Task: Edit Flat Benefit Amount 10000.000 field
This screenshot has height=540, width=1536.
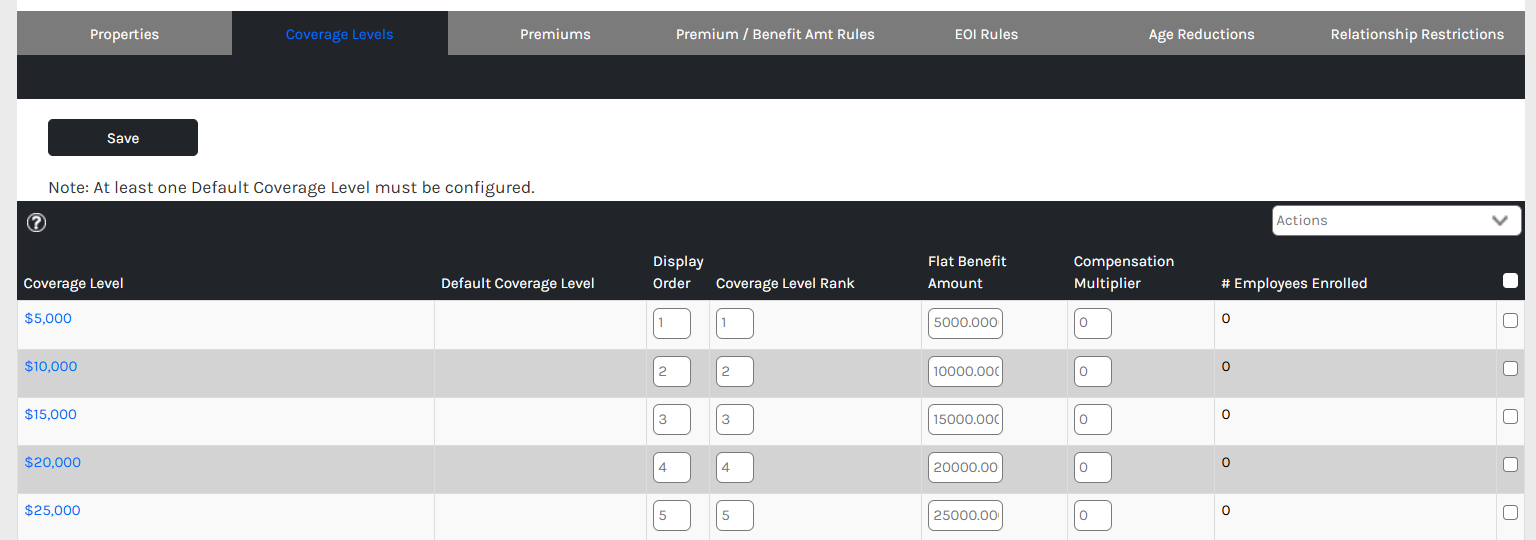Action: point(965,372)
